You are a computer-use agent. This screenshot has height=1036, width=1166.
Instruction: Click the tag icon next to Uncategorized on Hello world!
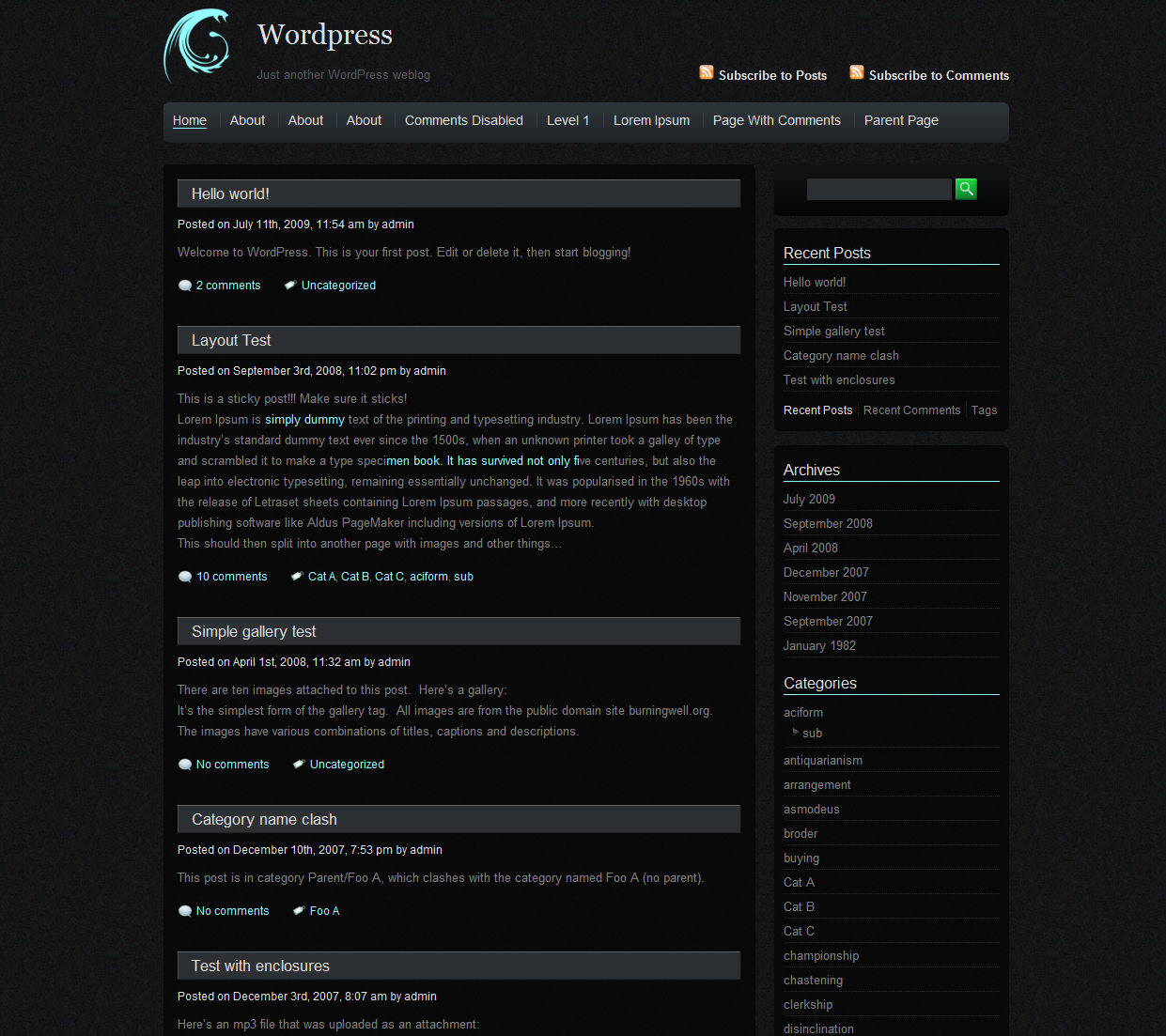[290, 284]
